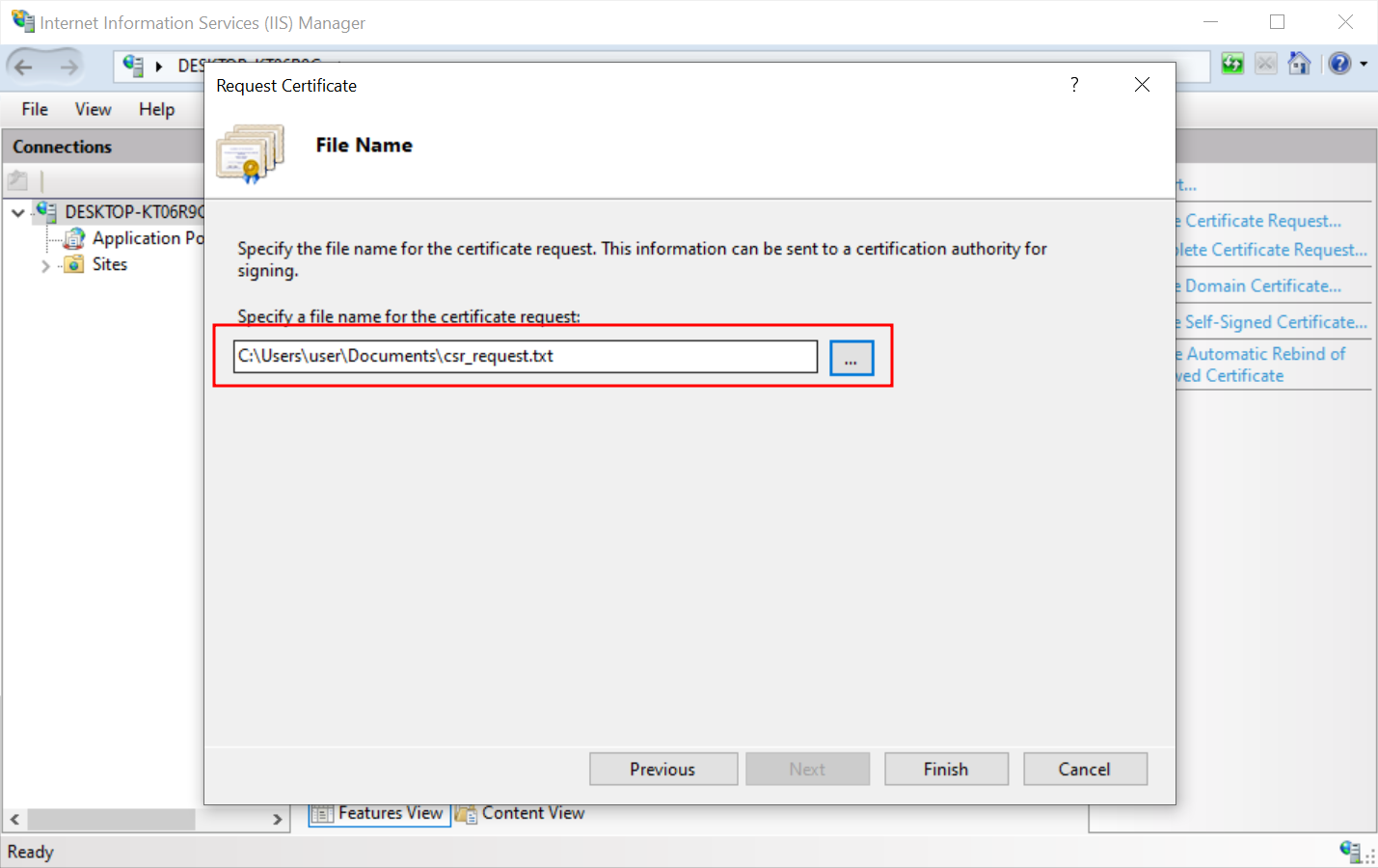Image resolution: width=1378 pixels, height=868 pixels.
Task: Select the DESKTOP-KT06R9C server in Connections
Action: point(134,212)
